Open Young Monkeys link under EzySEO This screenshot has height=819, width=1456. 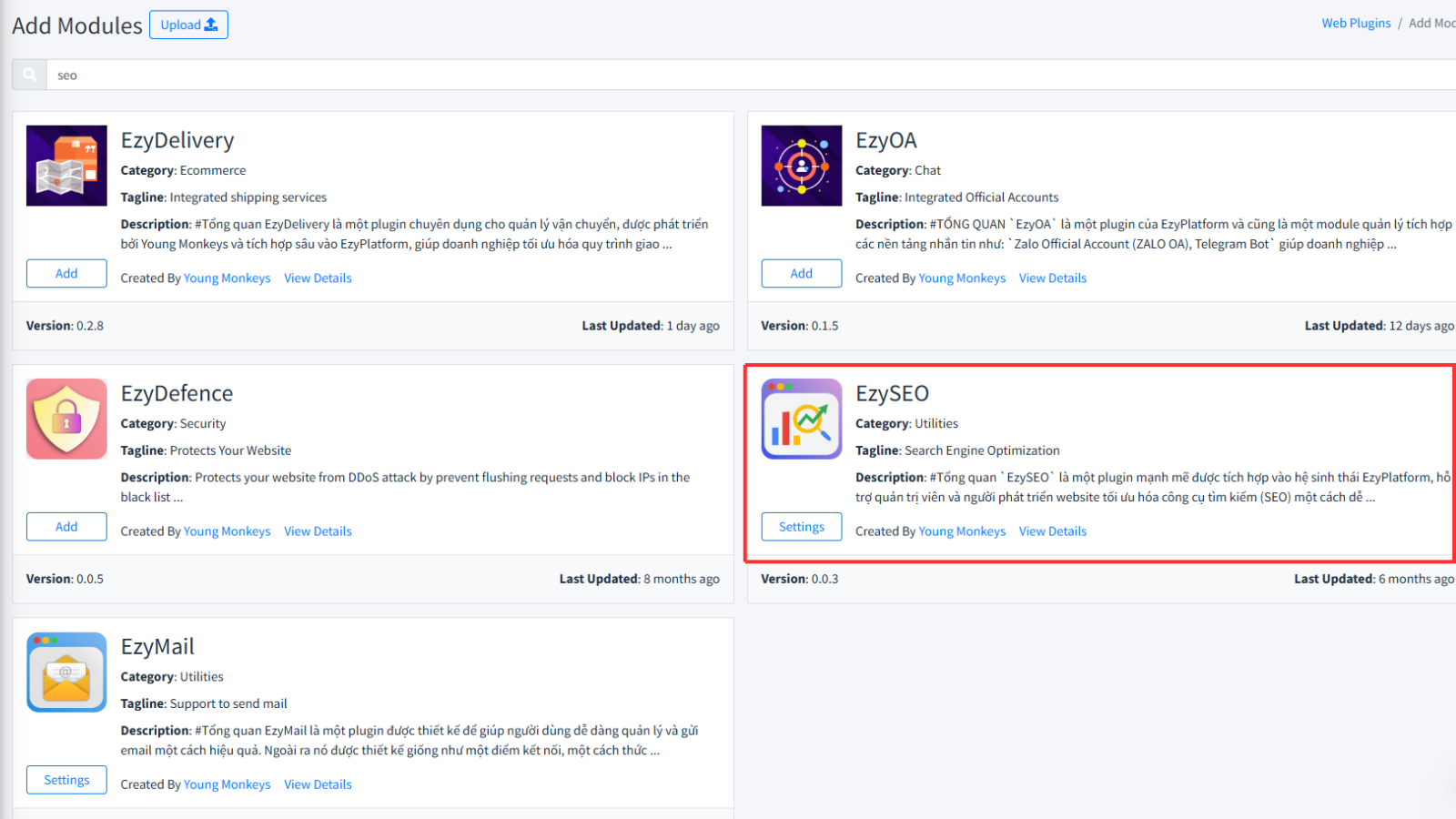tap(962, 531)
